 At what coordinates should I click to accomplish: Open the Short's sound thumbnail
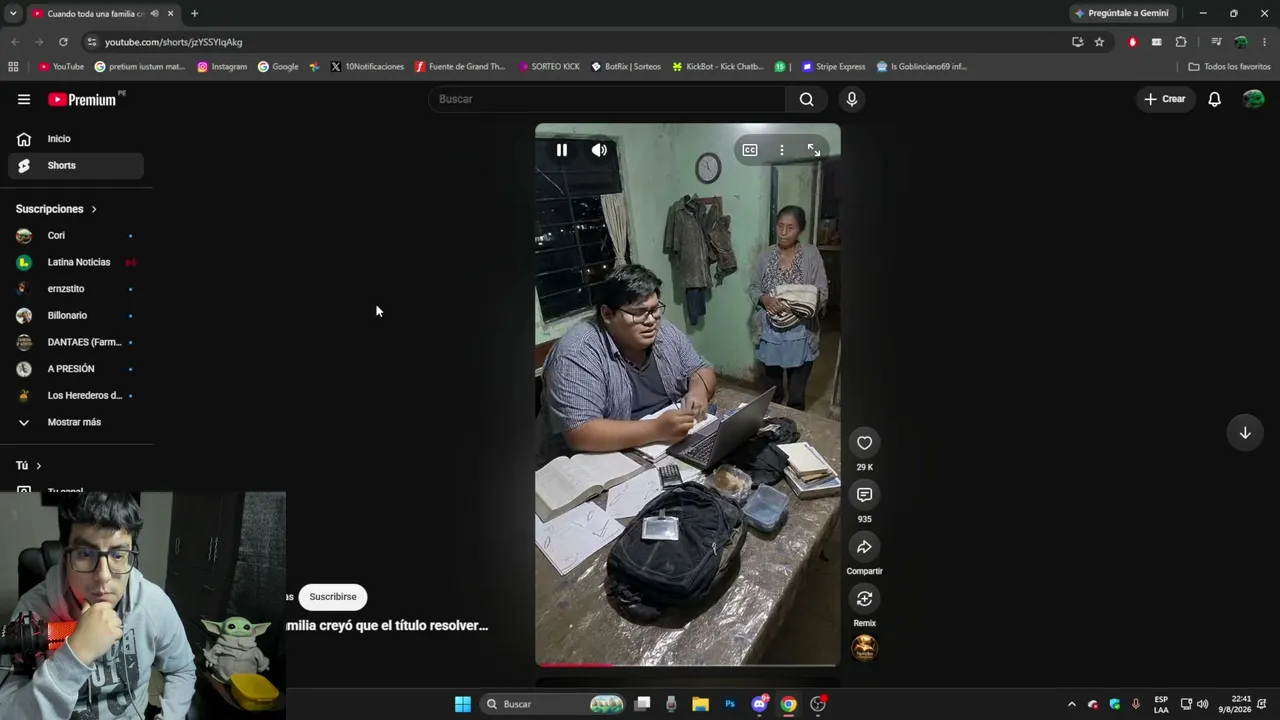864,648
